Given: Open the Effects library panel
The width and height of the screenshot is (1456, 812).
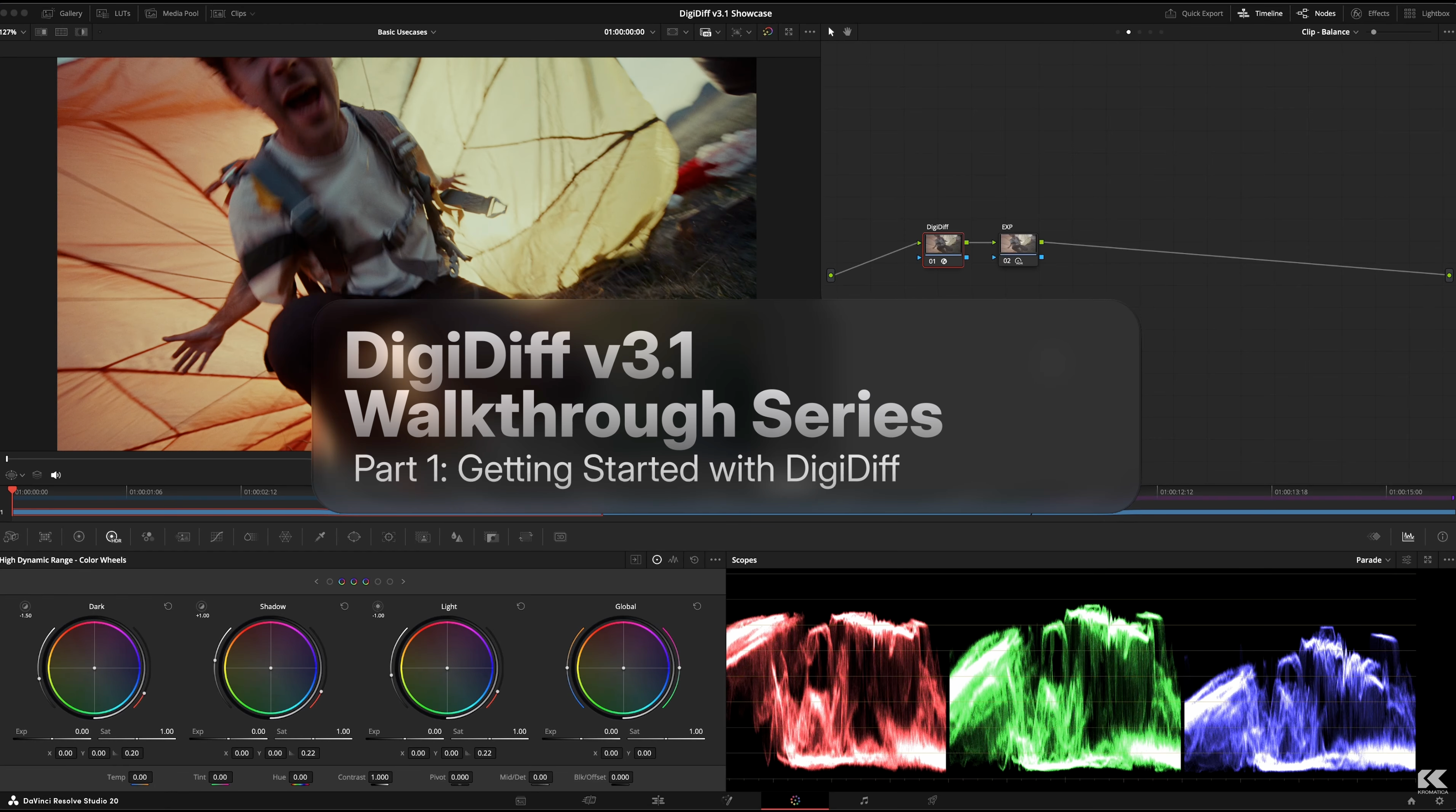Looking at the screenshot, I should (1370, 14).
